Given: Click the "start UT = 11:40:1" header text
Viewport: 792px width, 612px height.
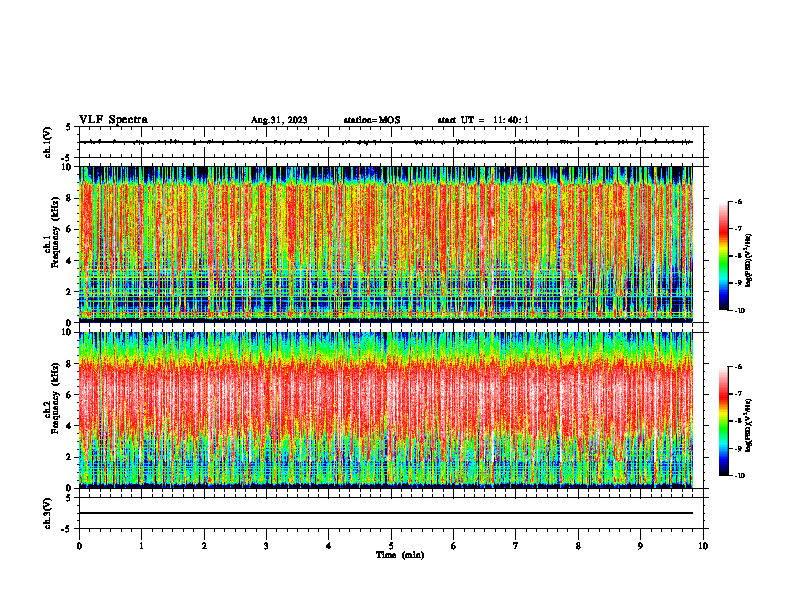Looking at the screenshot, I should coord(483,120).
